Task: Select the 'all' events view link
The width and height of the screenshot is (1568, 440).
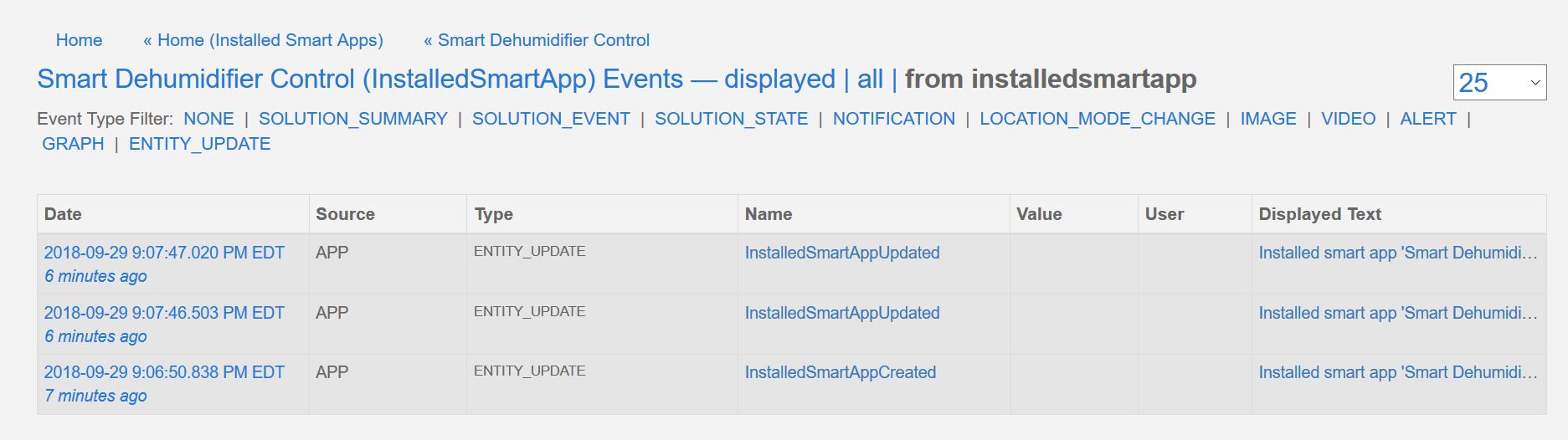Action: (x=870, y=79)
